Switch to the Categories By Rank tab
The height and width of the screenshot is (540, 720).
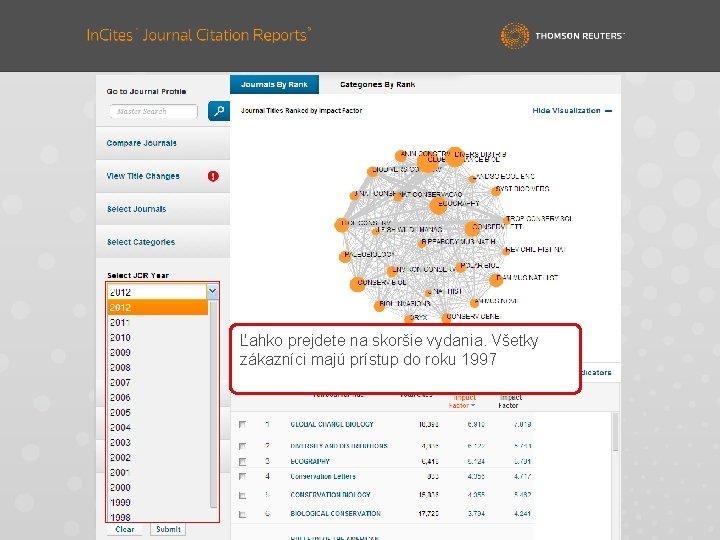(x=377, y=84)
